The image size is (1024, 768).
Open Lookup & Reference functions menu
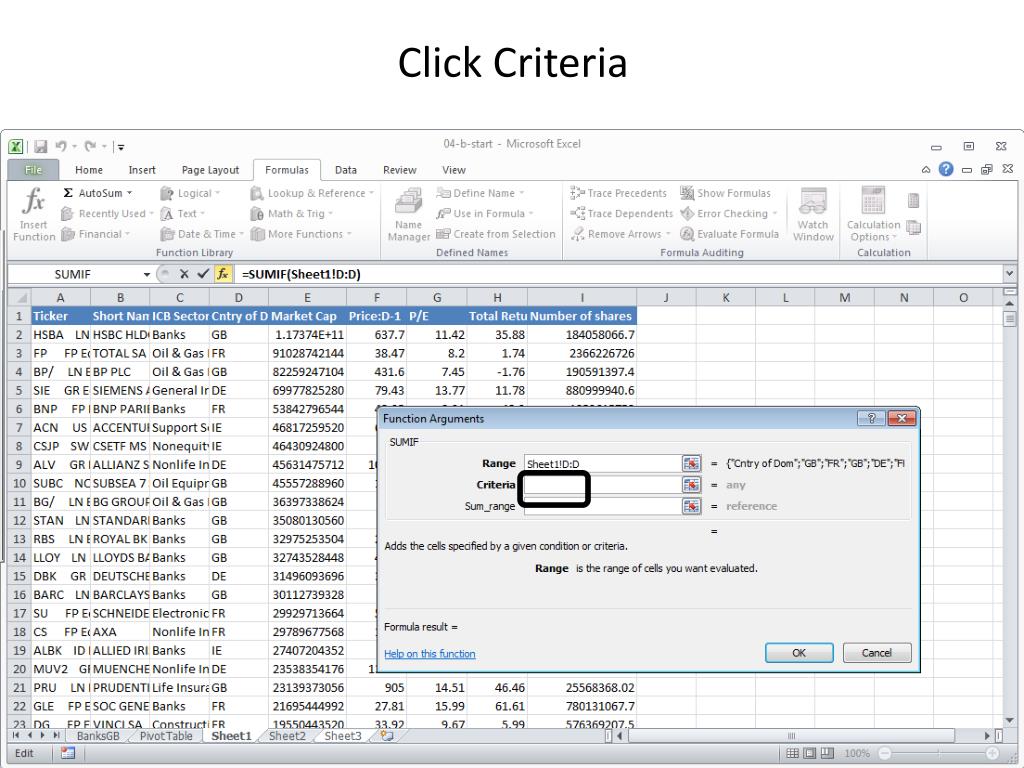click(312, 193)
